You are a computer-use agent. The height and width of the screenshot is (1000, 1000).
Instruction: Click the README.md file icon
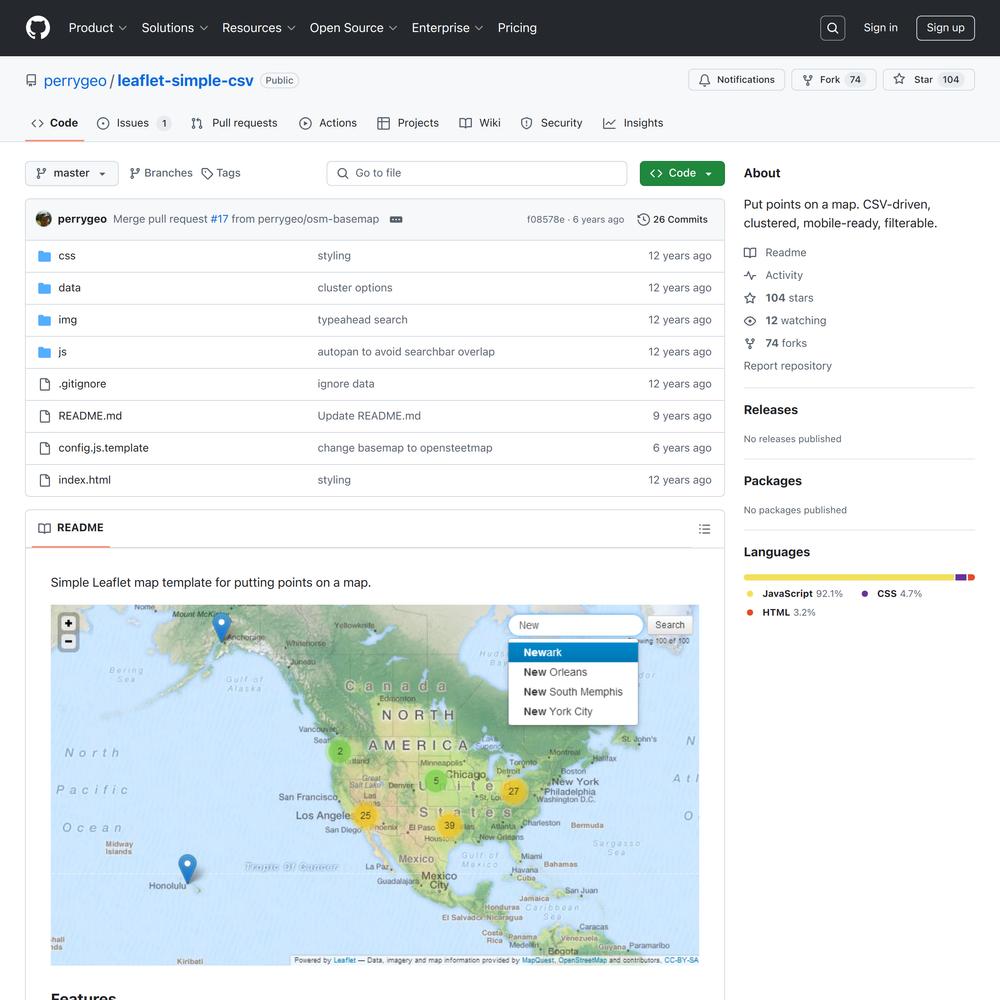45,416
